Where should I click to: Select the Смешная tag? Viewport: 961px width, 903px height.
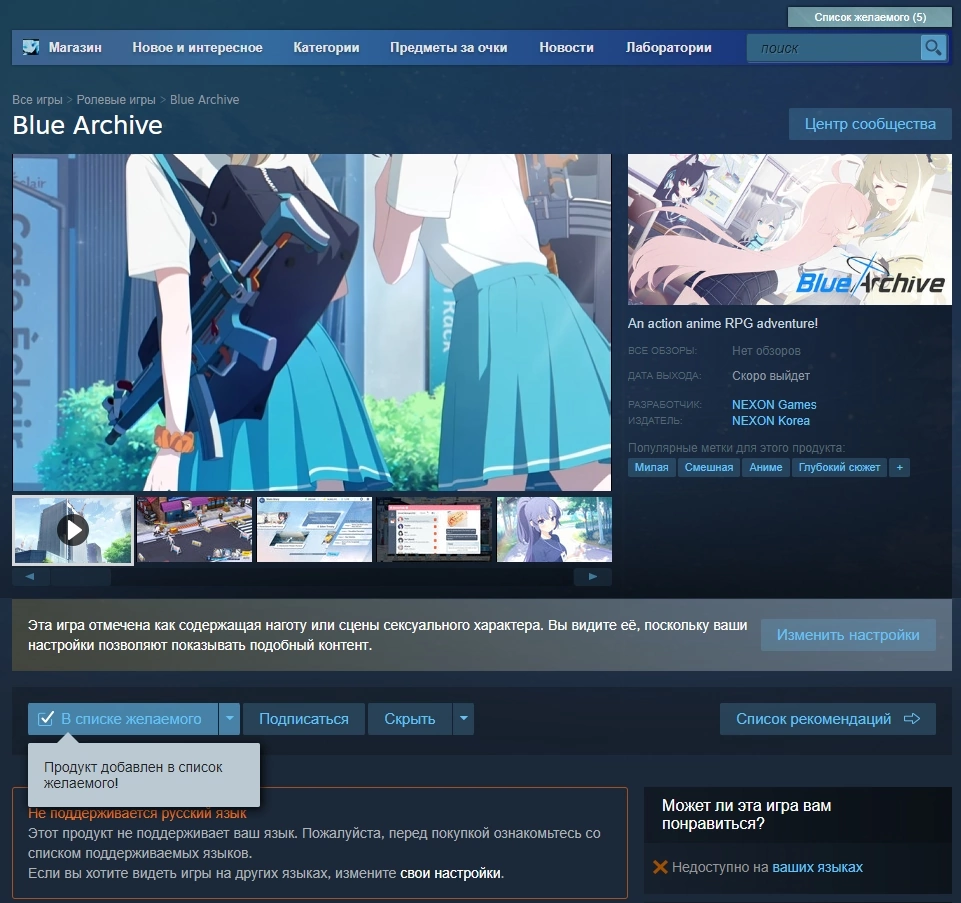(708, 467)
